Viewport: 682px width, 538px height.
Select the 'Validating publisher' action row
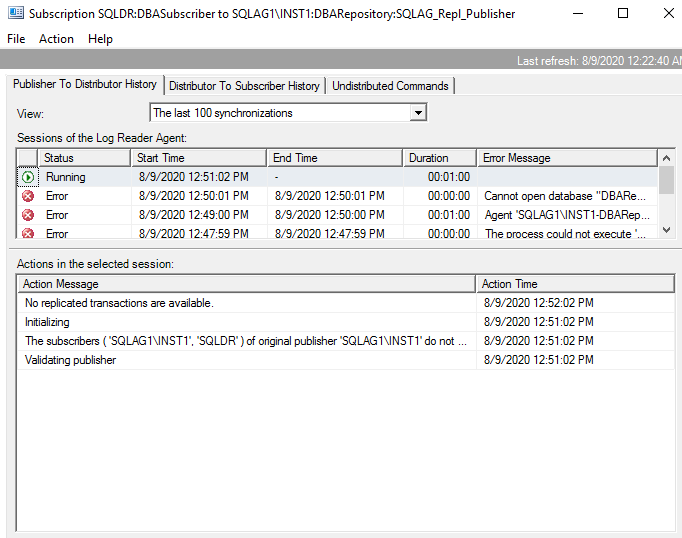[246, 360]
